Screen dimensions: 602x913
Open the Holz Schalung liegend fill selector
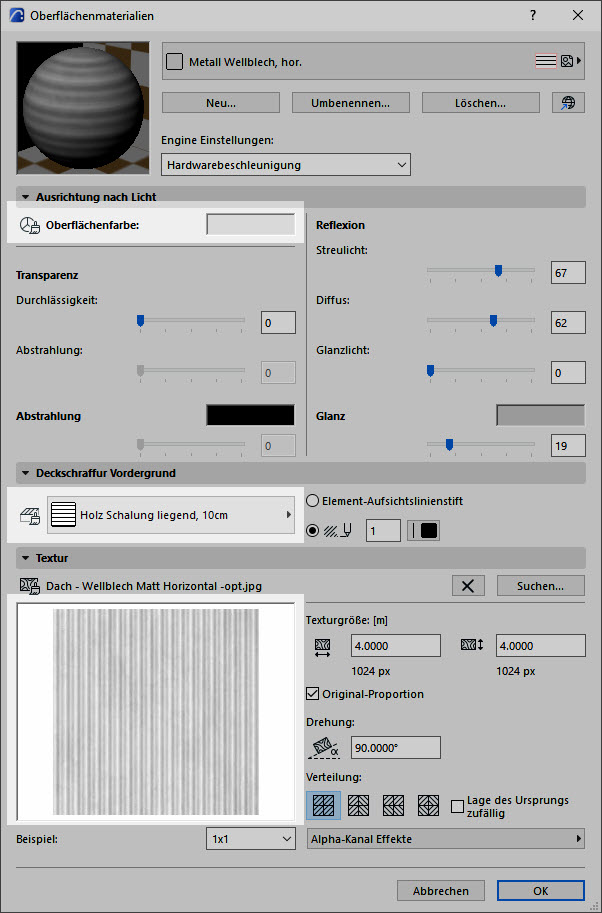(x=171, y=515)
